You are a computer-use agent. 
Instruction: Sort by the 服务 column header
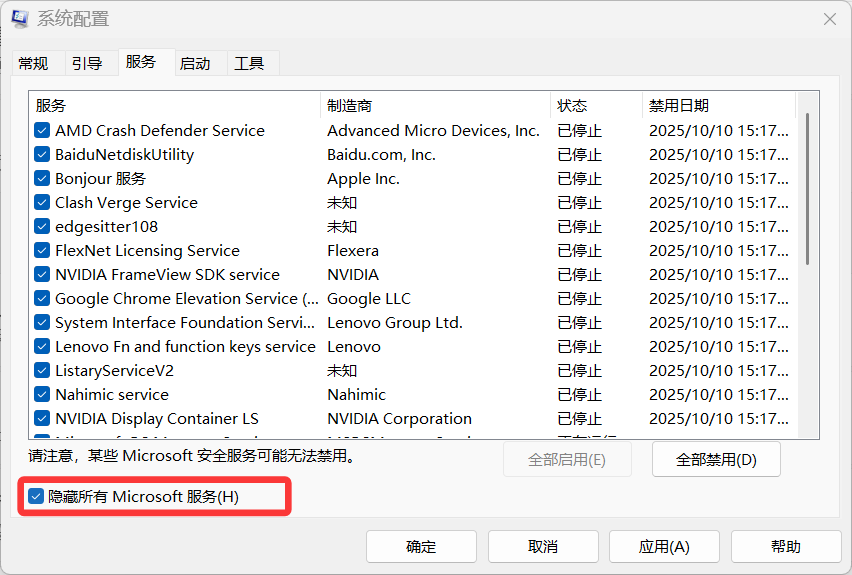click(x=174, y=105)
